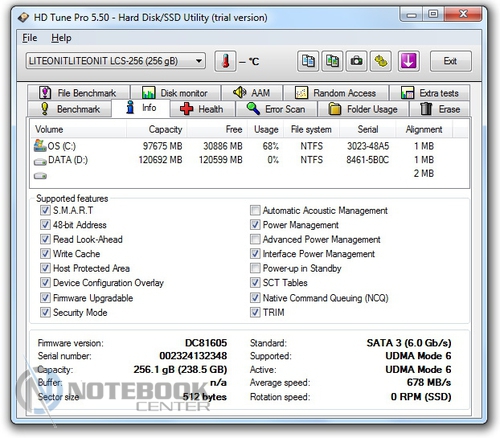Open the Extra tests tab
500x438 pixels.
430,93
